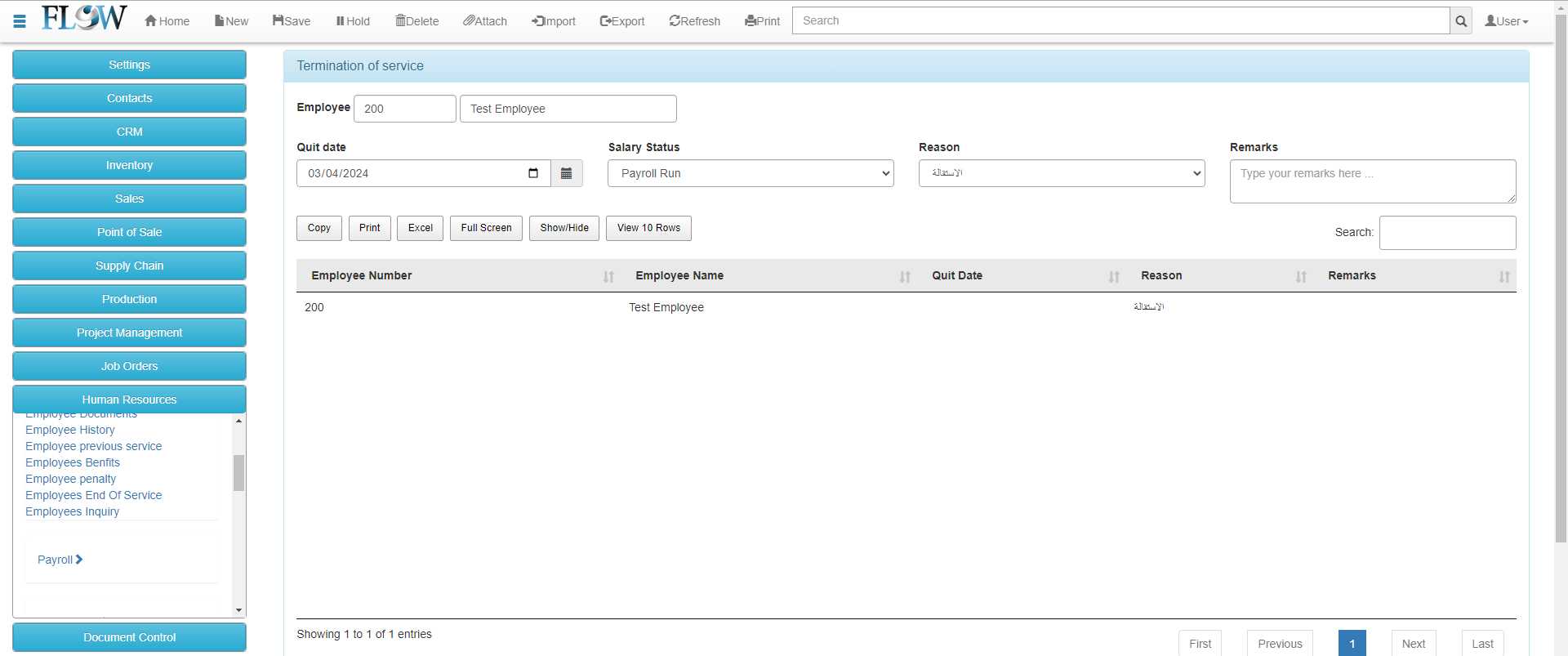Click the magnifier search icon button
The image size is (1568, 656).
1461,21
